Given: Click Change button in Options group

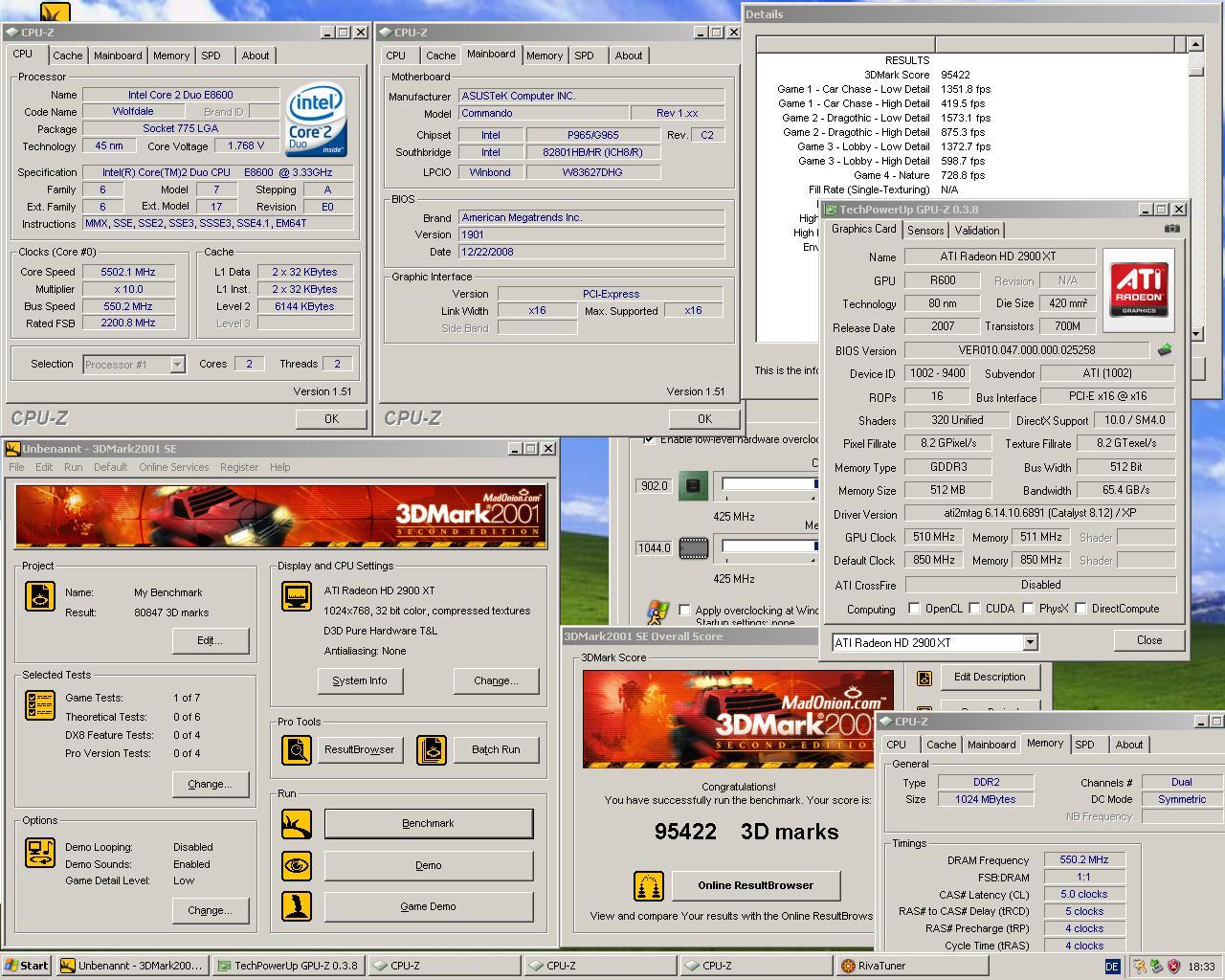Looking at the screenshot, I should (x=210, y=910).
